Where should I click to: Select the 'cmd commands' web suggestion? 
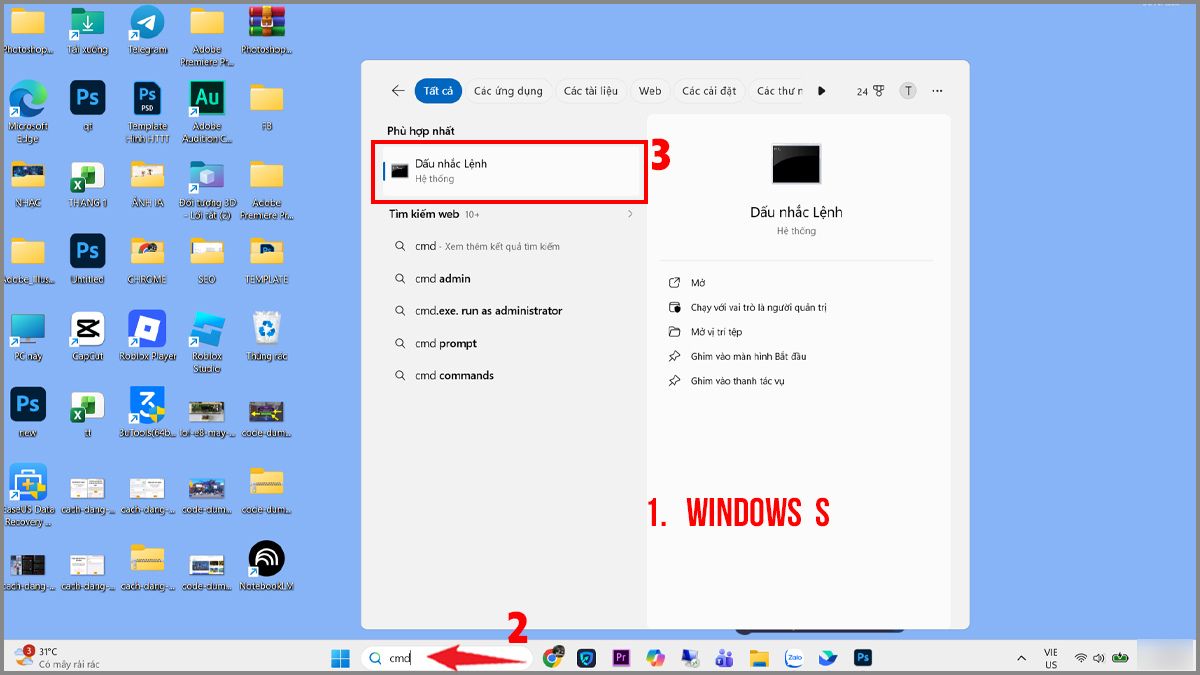511,375
